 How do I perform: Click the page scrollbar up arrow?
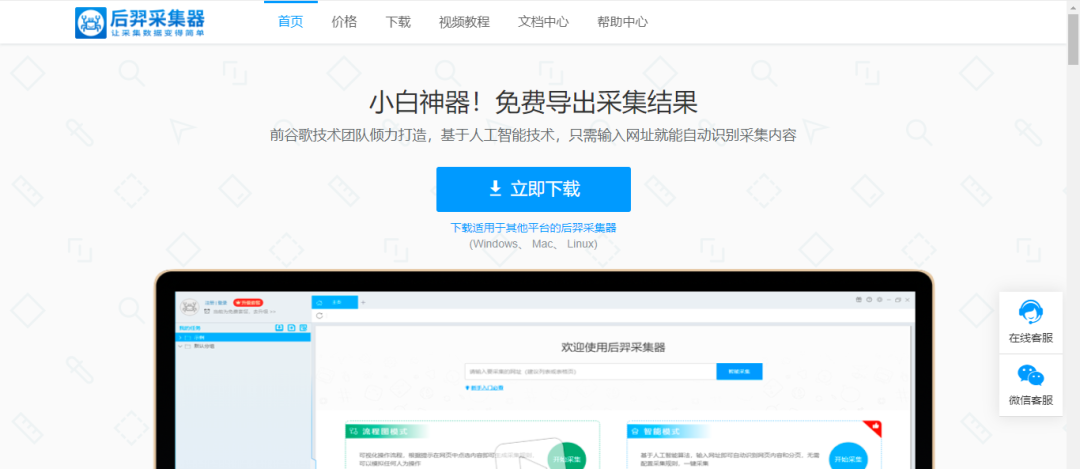1073,6
